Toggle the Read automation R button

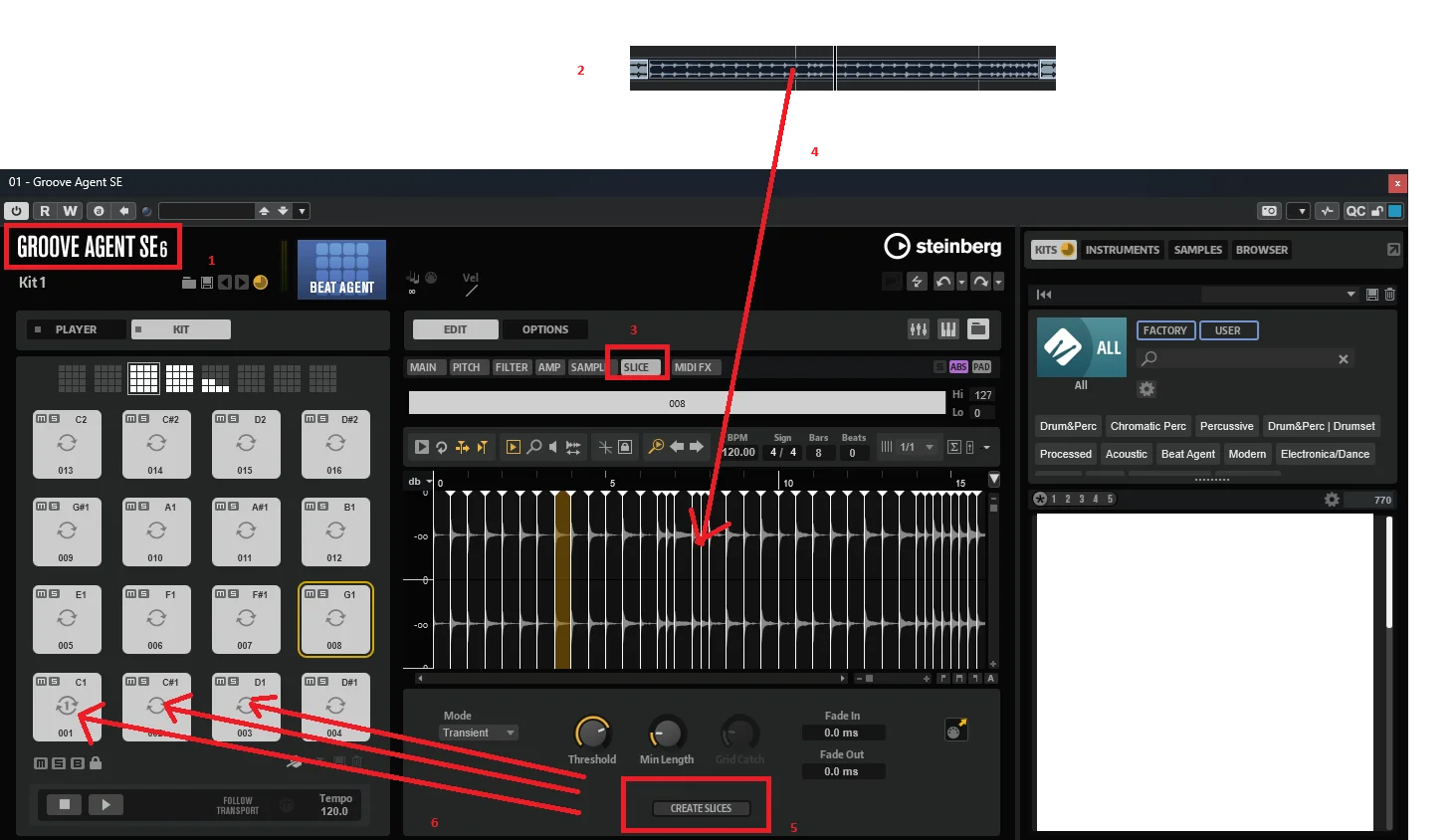pos(44,211)
